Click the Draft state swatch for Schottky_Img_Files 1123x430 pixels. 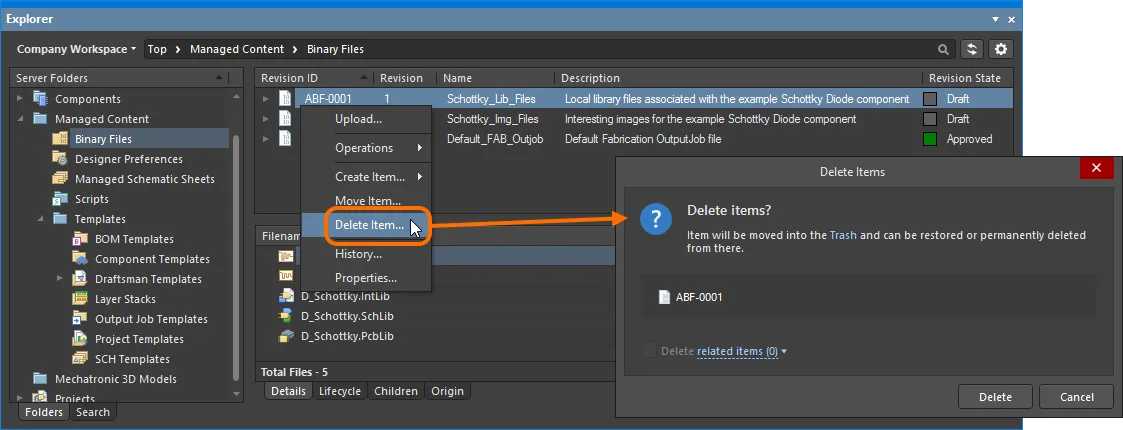930,119
